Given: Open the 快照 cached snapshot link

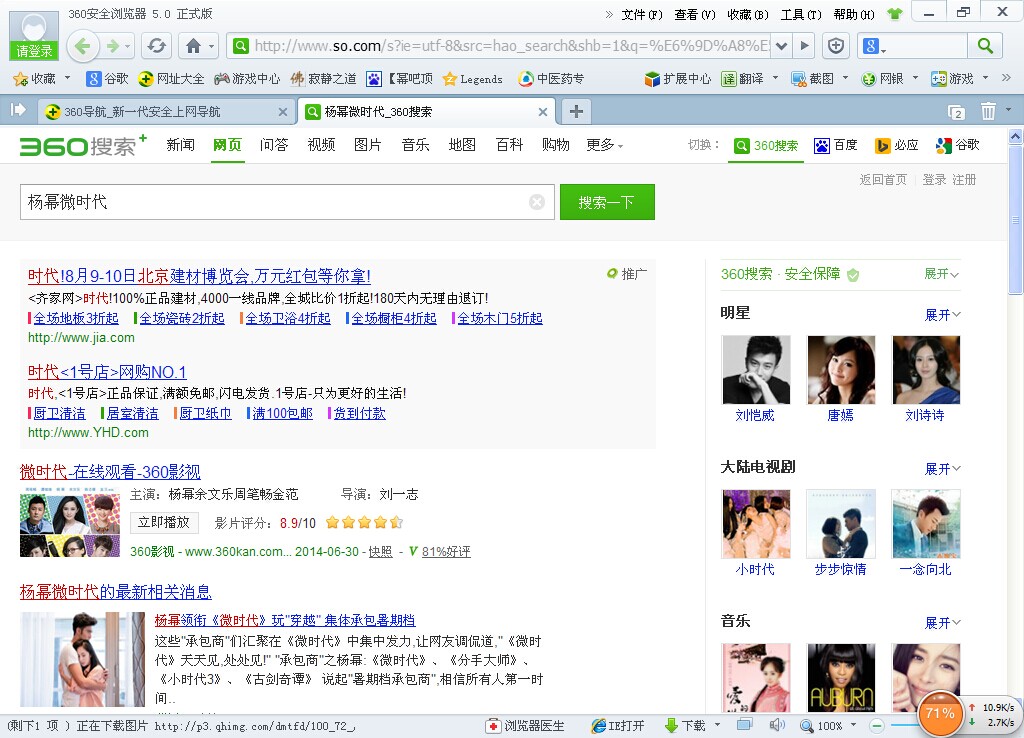Looking at the screenshot, I should (x=380, y=552).
